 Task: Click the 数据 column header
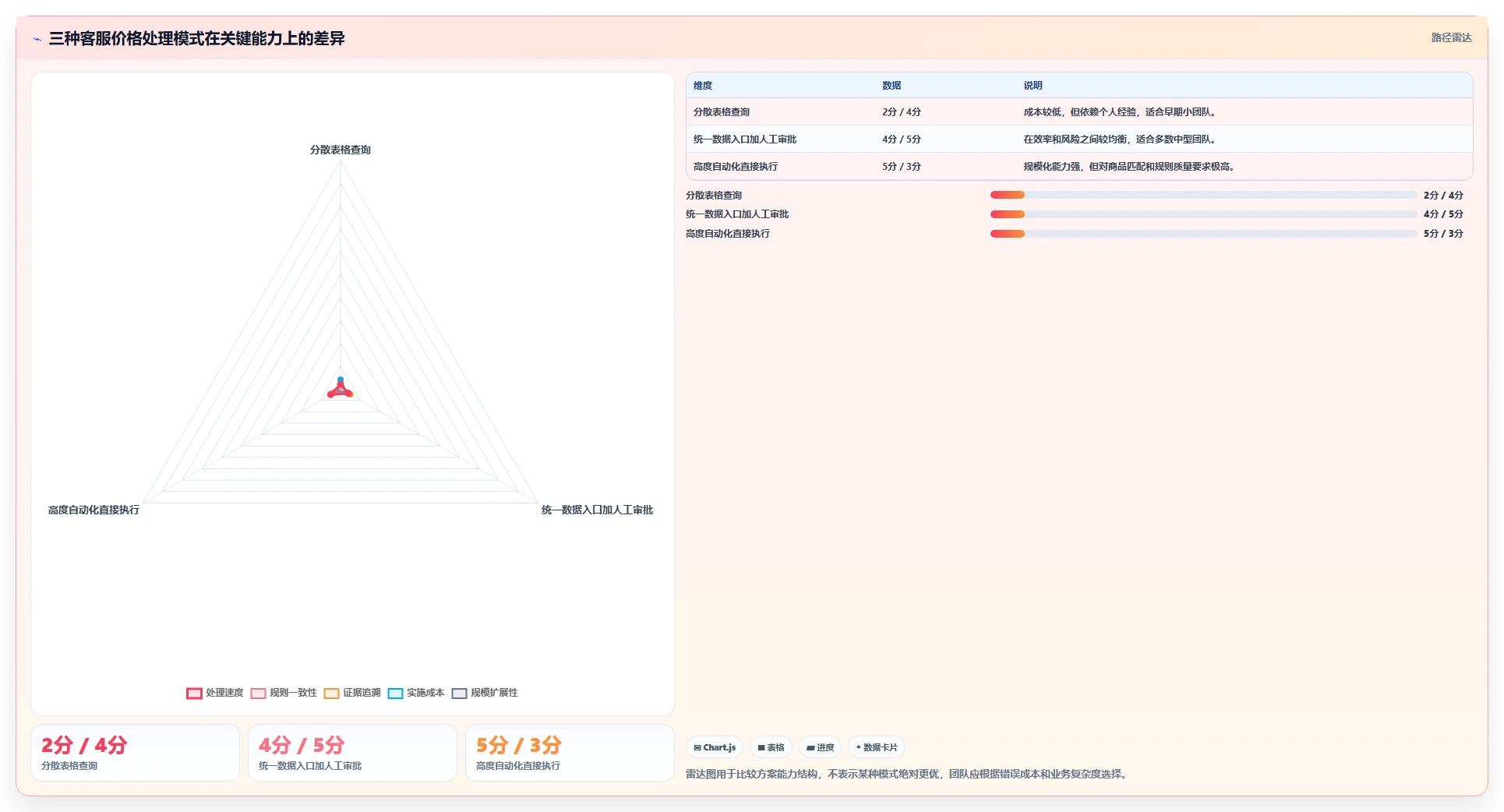click(891, 86)
